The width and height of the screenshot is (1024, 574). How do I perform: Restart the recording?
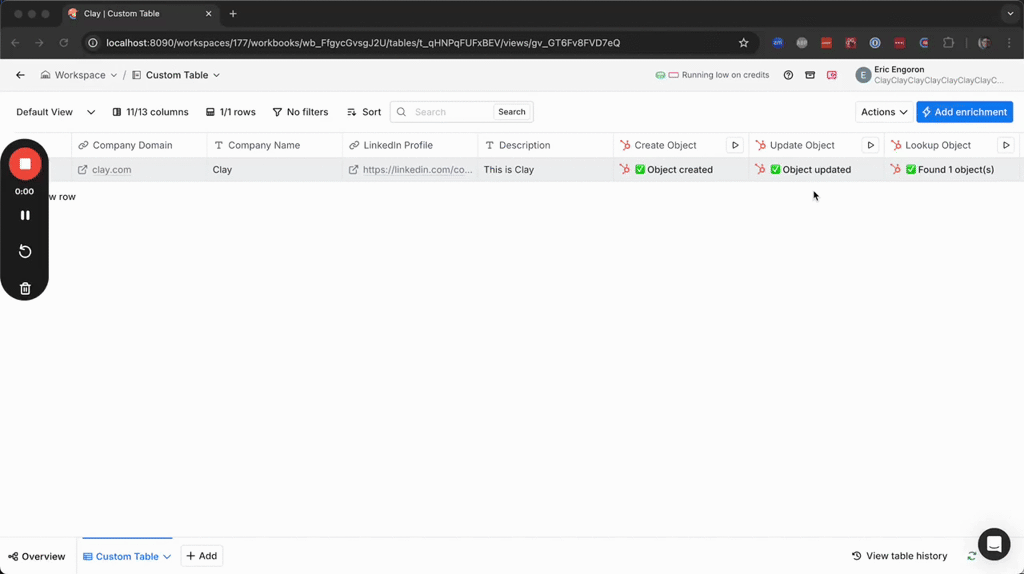25,252
